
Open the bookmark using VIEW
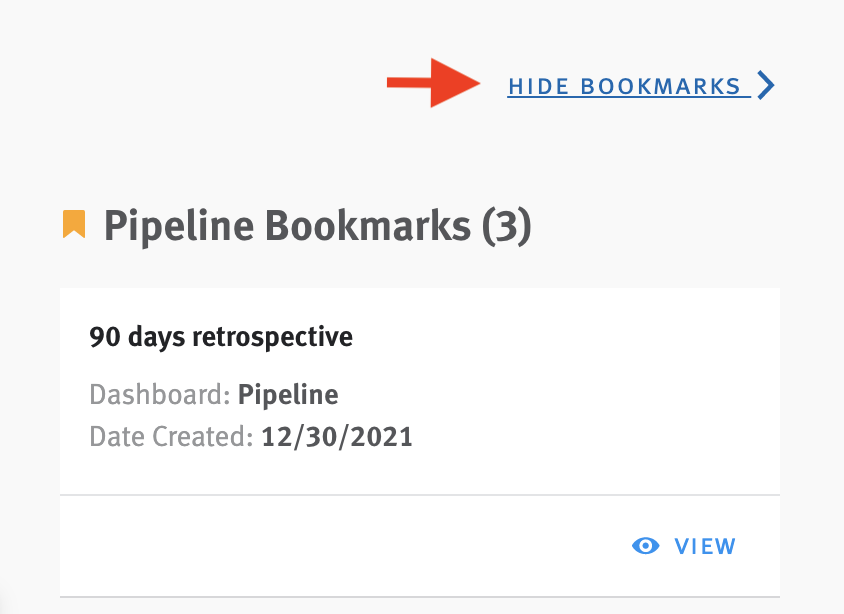coord(704,546)
